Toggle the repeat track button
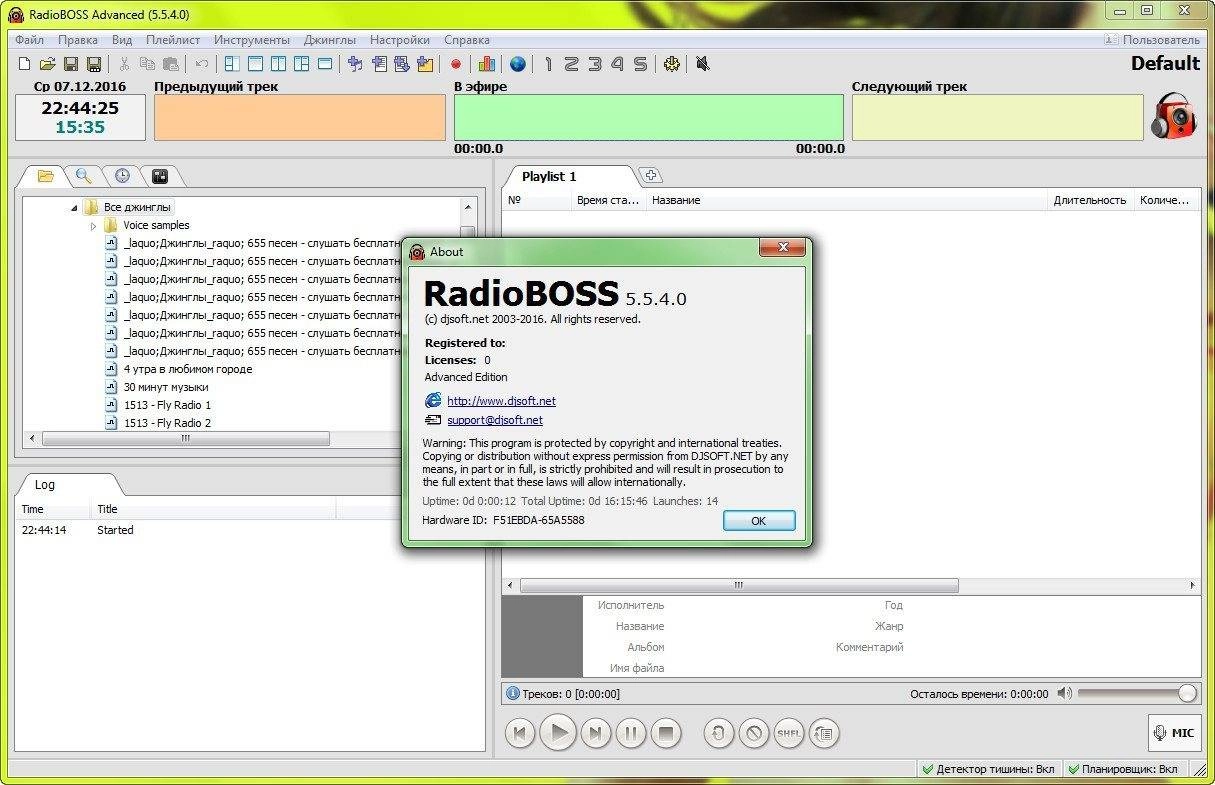 718,734
